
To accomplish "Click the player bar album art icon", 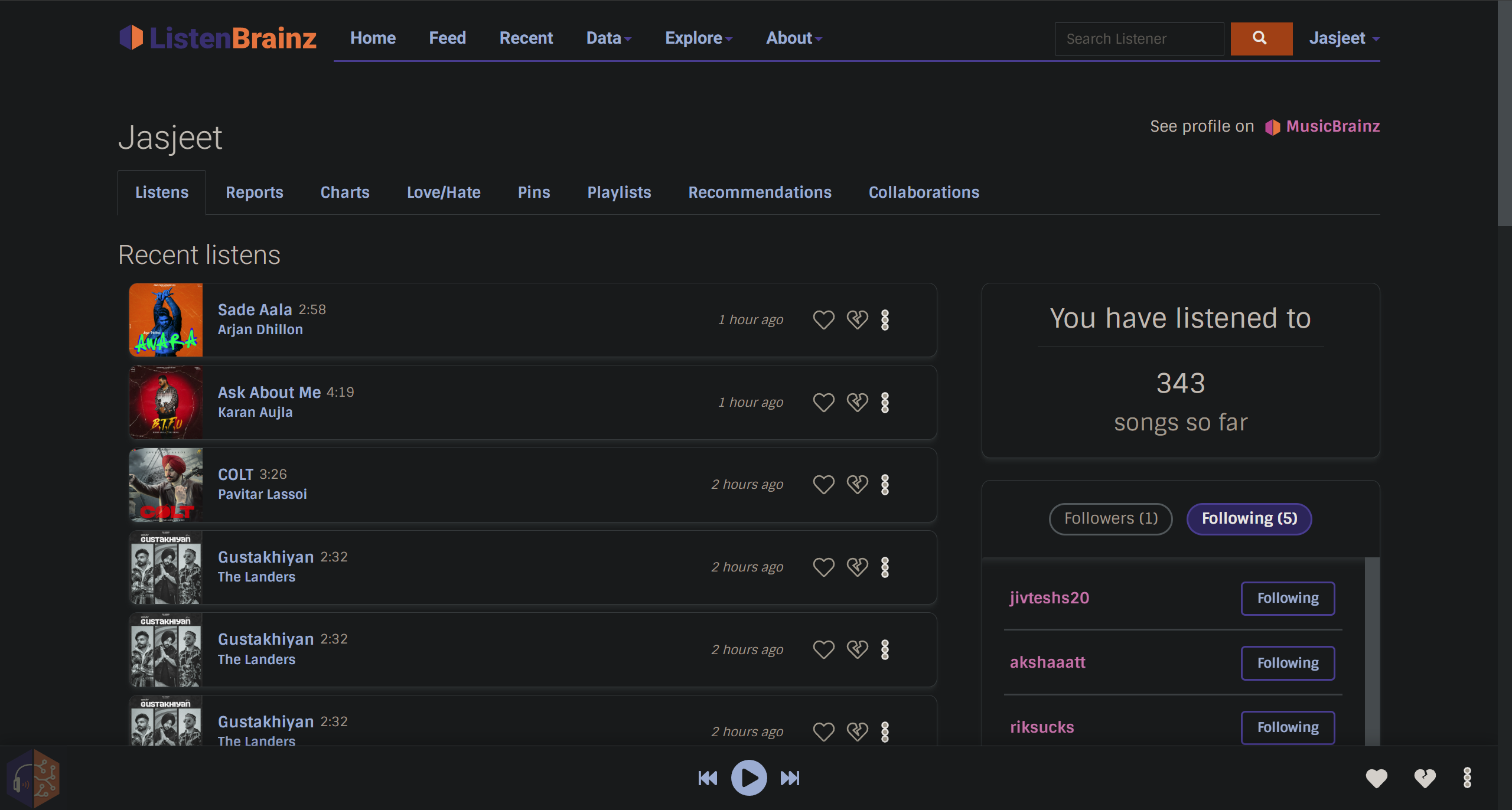I will point(34,778).
